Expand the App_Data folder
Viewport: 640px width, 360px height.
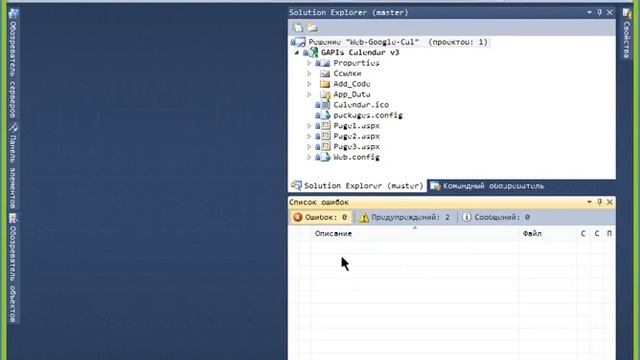click(309, 94)
